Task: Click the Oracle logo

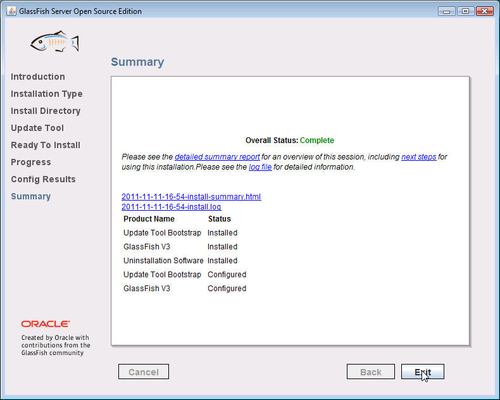Action: [x=46, y=324]
